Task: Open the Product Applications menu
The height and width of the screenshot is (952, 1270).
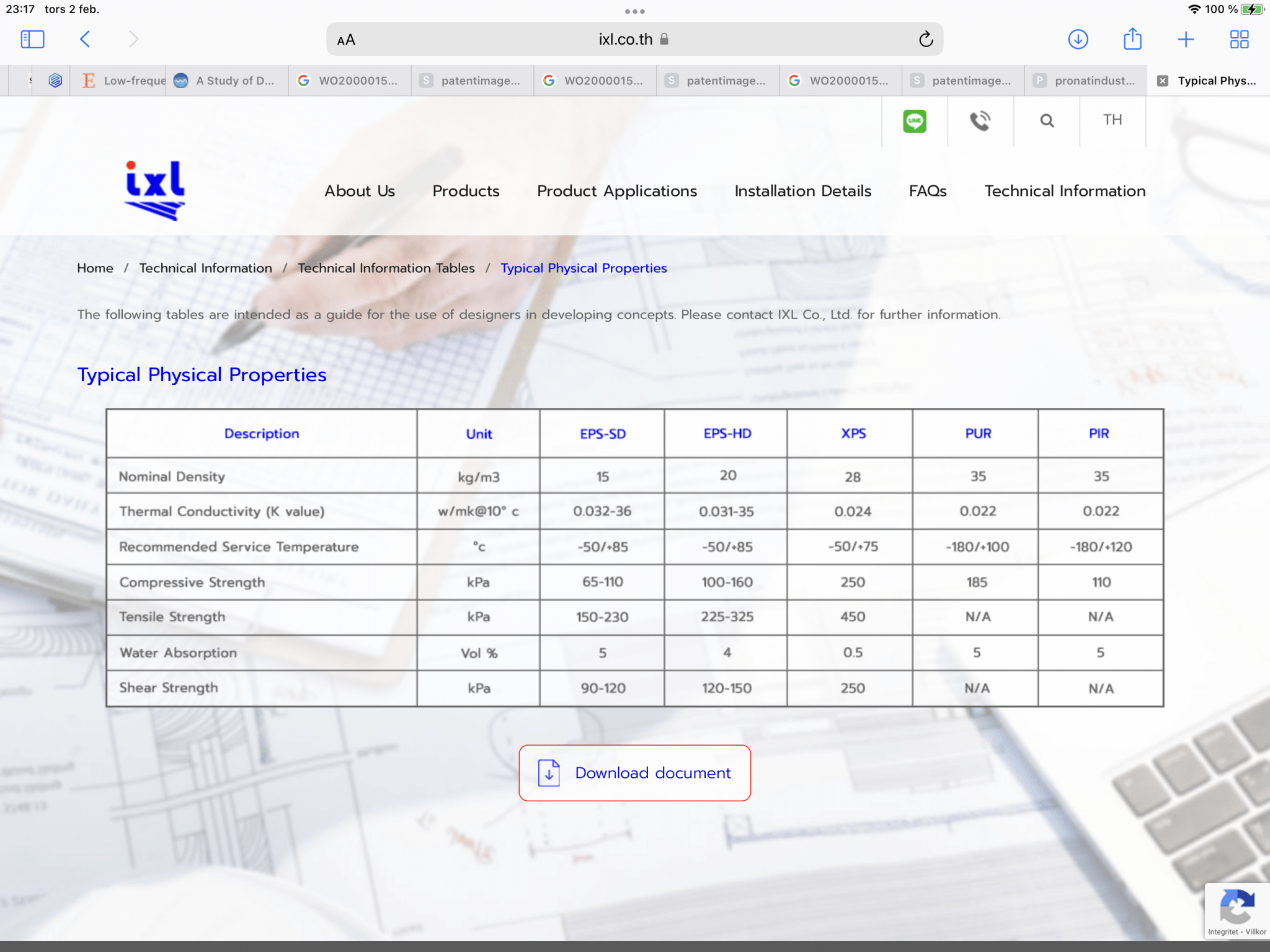Action: [617, 192]
